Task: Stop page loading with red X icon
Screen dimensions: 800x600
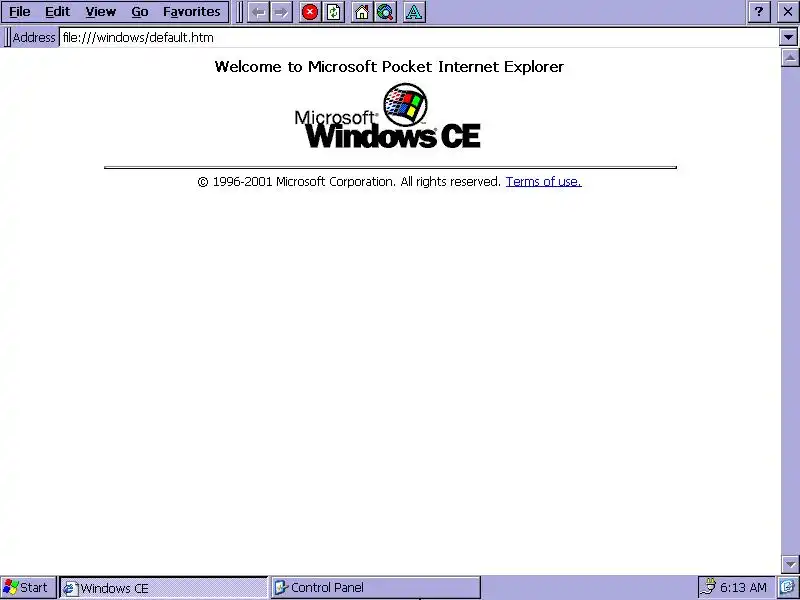Action: (310, 12)
